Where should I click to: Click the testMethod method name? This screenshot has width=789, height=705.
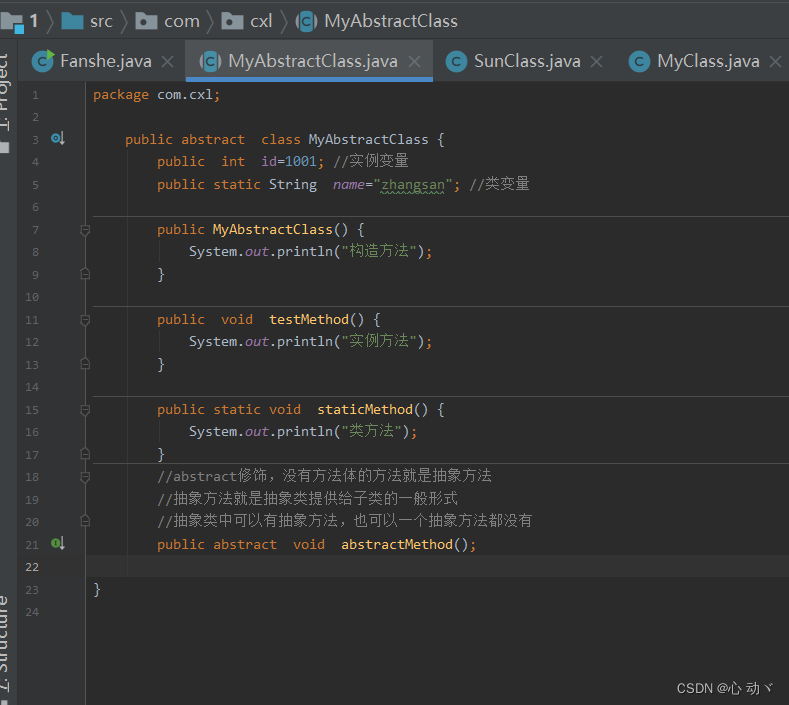(x=309, y=320)
